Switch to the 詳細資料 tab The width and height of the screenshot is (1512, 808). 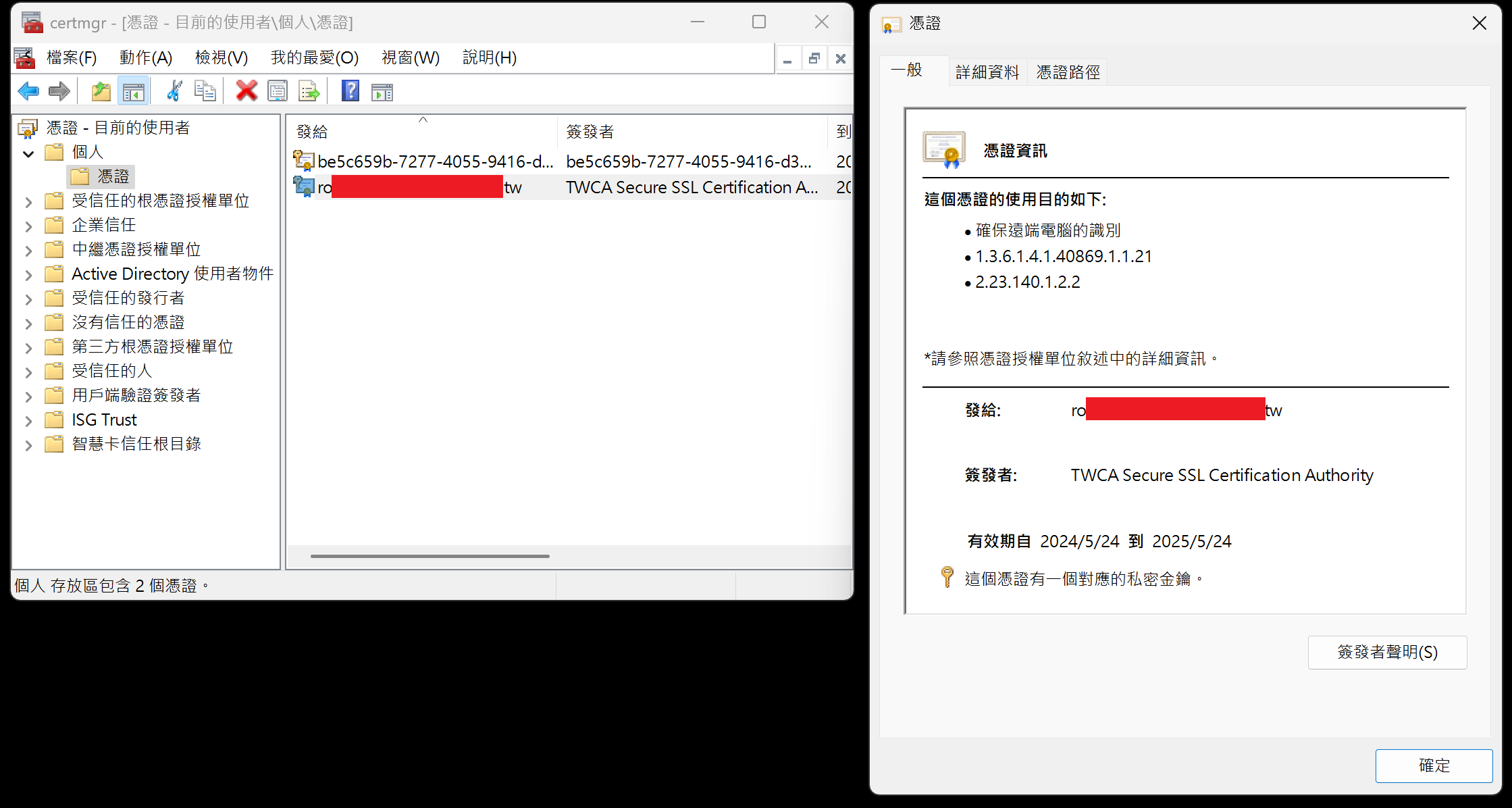[x=987, y=72]
